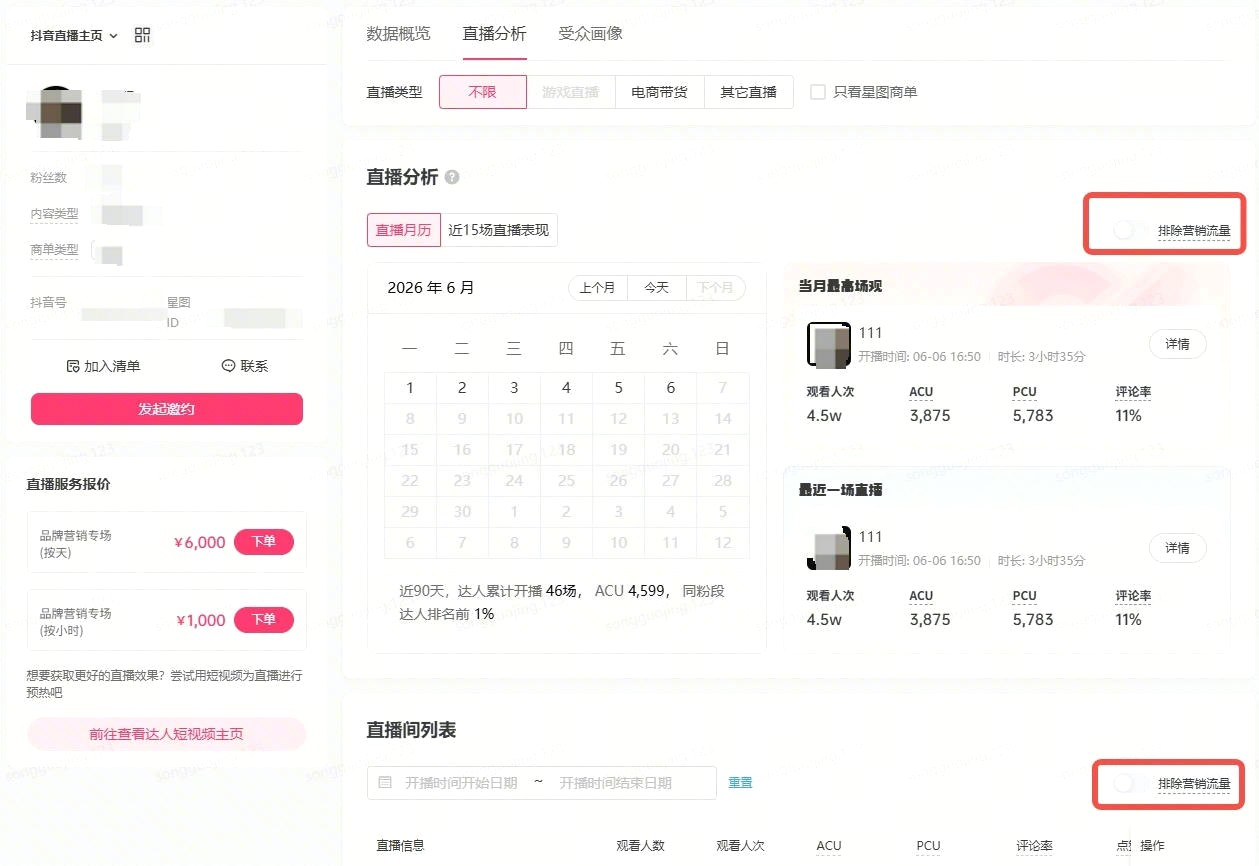Jump to 今天 in calendar
Viewport: 1259px width, 866px height.
click(x=656, y=288)
